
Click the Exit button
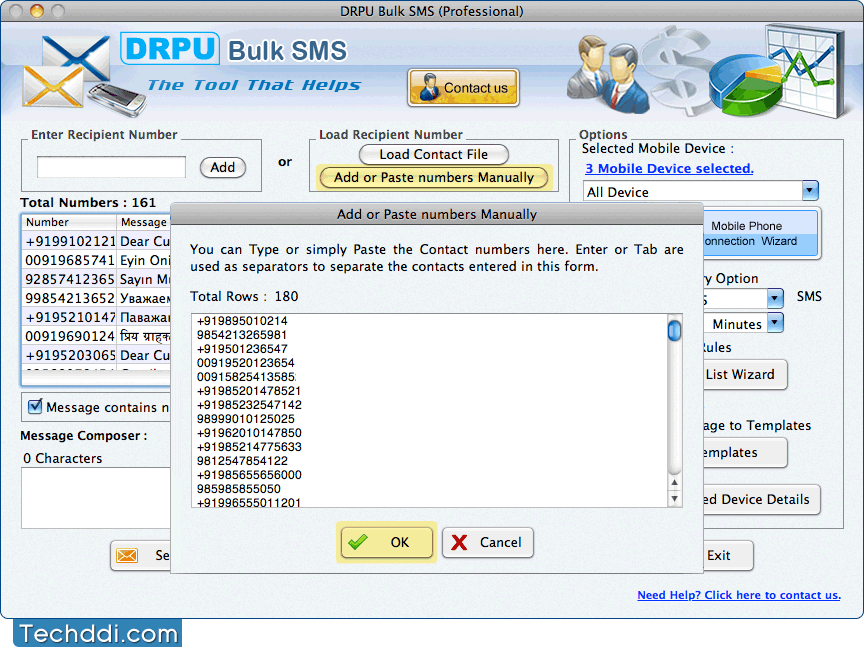pyautogui.click(x=727, y=556)
